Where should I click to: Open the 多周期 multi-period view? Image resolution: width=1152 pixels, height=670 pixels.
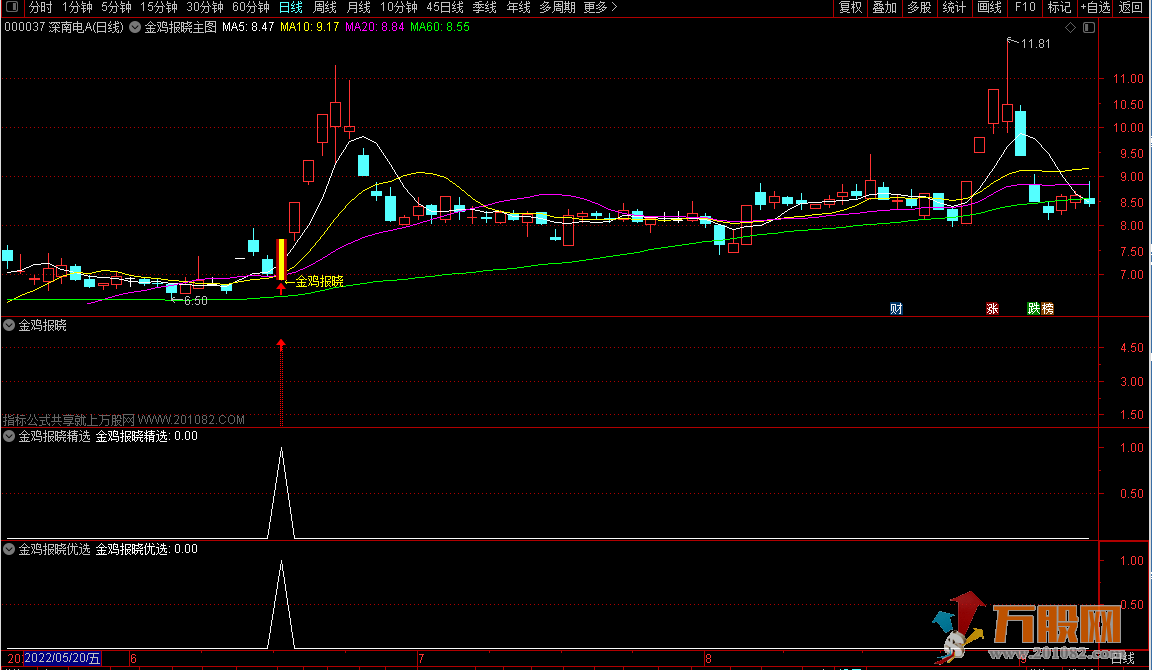point(557,7)
